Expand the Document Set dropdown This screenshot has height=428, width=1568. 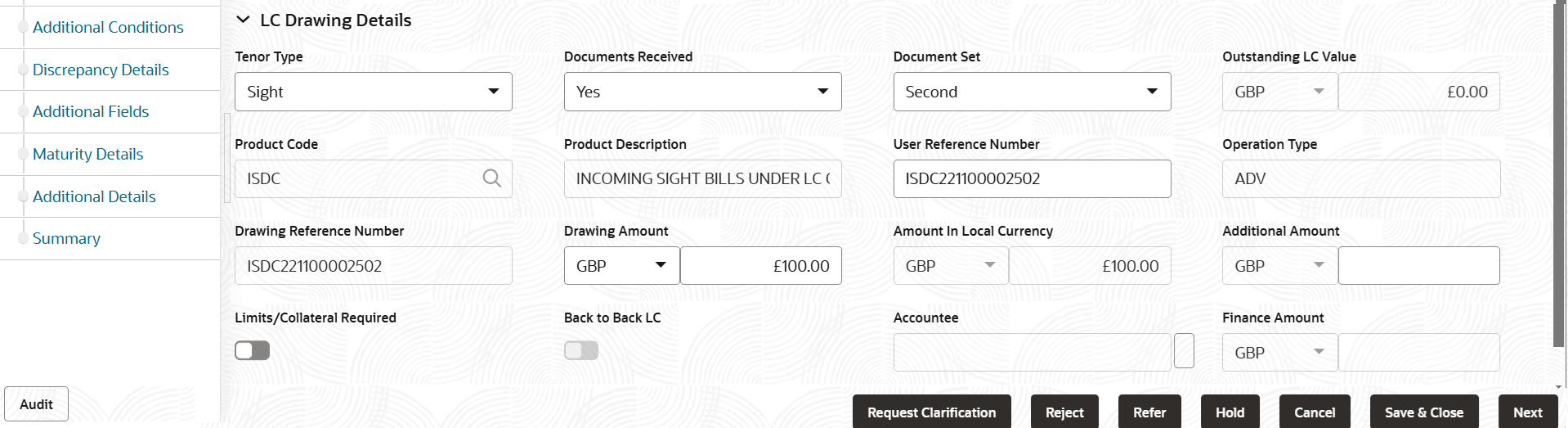[x=1032, y=92]
